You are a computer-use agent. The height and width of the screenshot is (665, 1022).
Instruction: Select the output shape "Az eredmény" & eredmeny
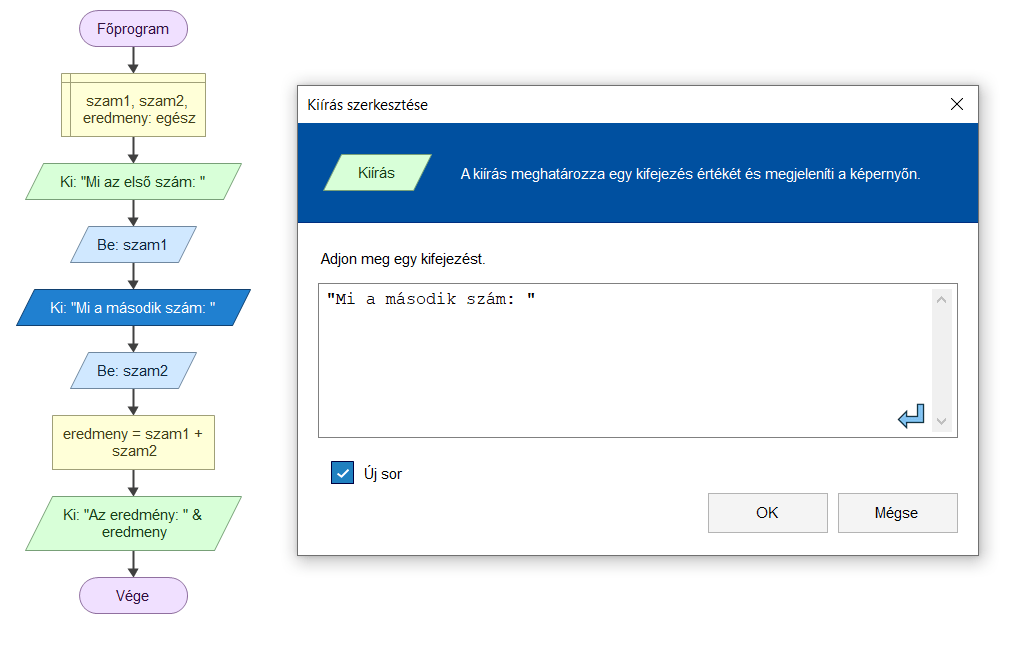pos(134,524)
